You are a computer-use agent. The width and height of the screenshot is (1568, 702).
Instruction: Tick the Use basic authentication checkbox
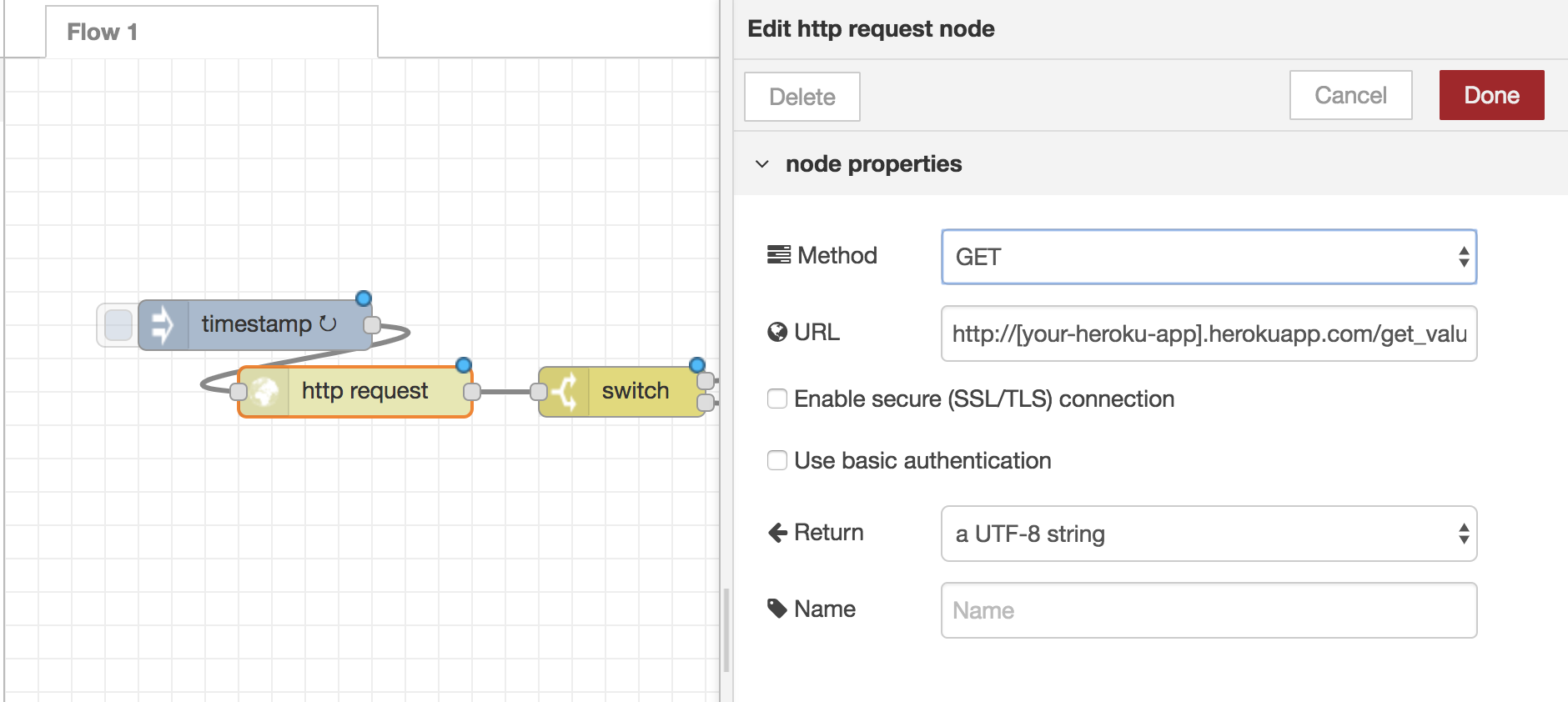(x=777, y=461)
